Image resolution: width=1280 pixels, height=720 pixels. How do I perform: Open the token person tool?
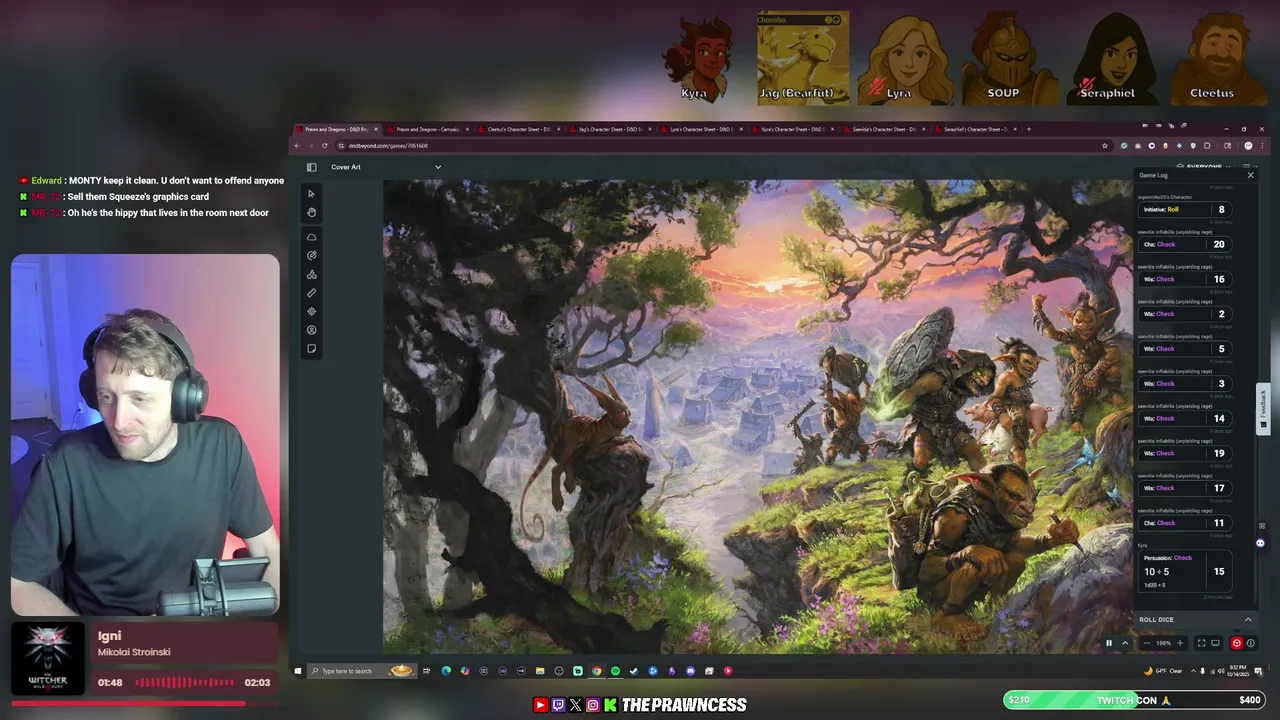point(311,330)
